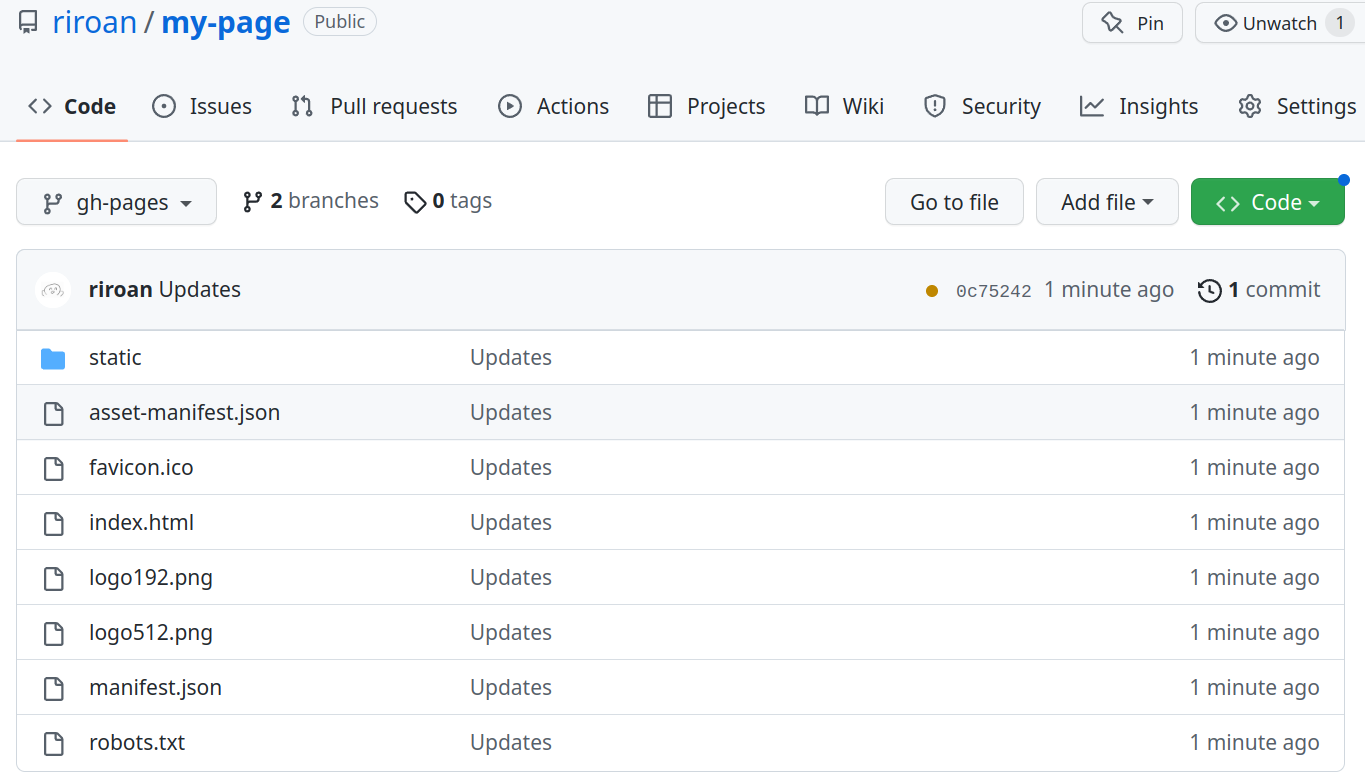Click Updates commit message on robots.txt row
Image resolution: width=1365 pixels, height=781 pixels.
511,742
